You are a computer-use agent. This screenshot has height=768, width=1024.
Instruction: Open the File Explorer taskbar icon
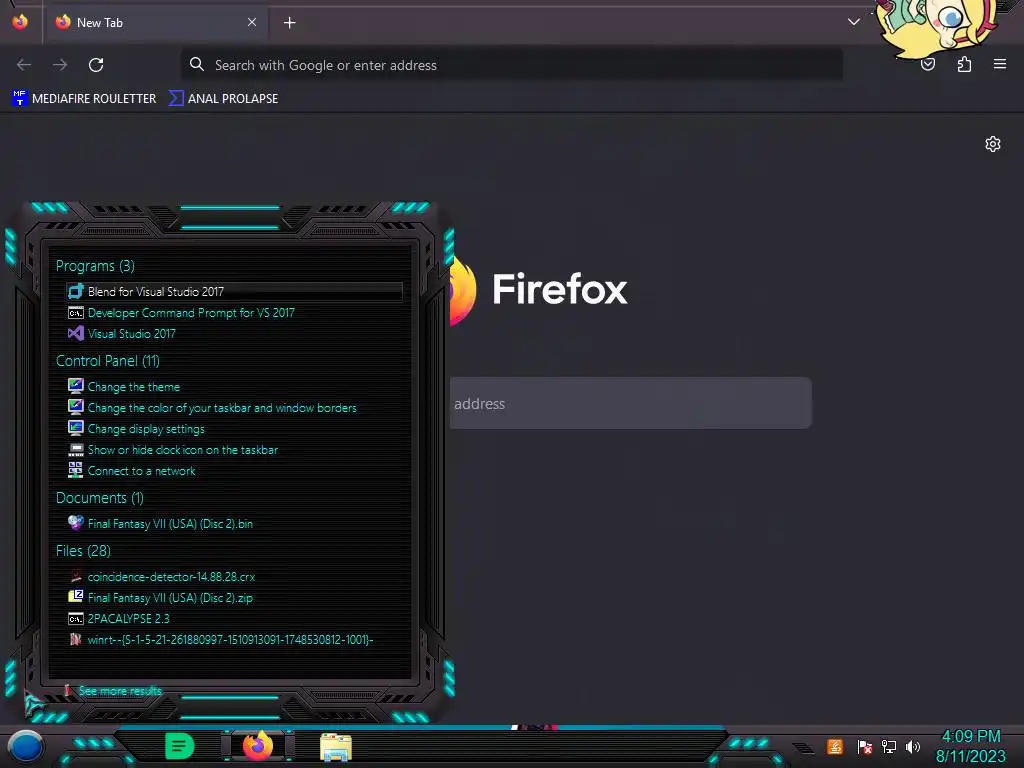click(336, 747)
